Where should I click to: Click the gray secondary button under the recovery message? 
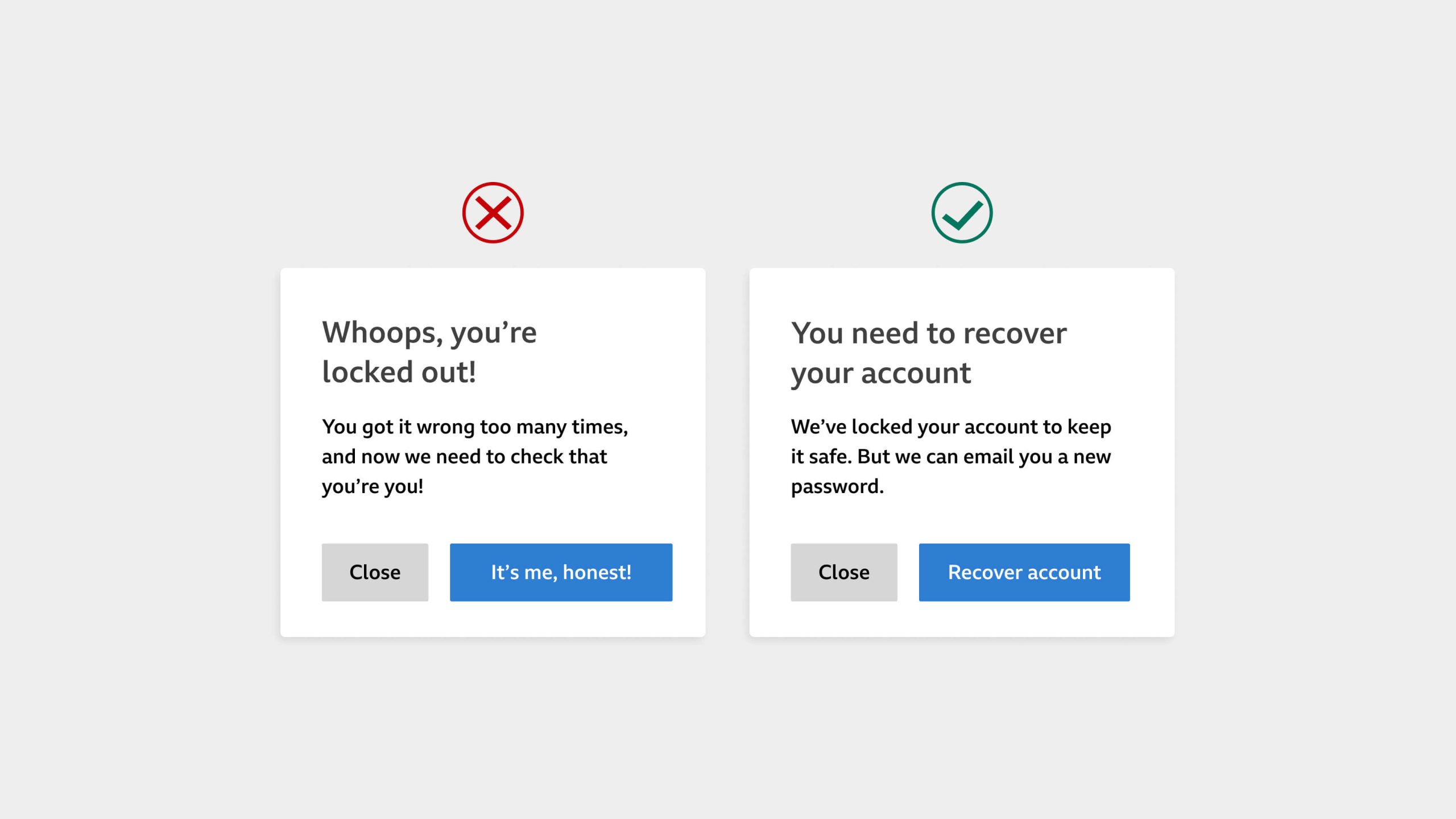click(x=843, y=572)
